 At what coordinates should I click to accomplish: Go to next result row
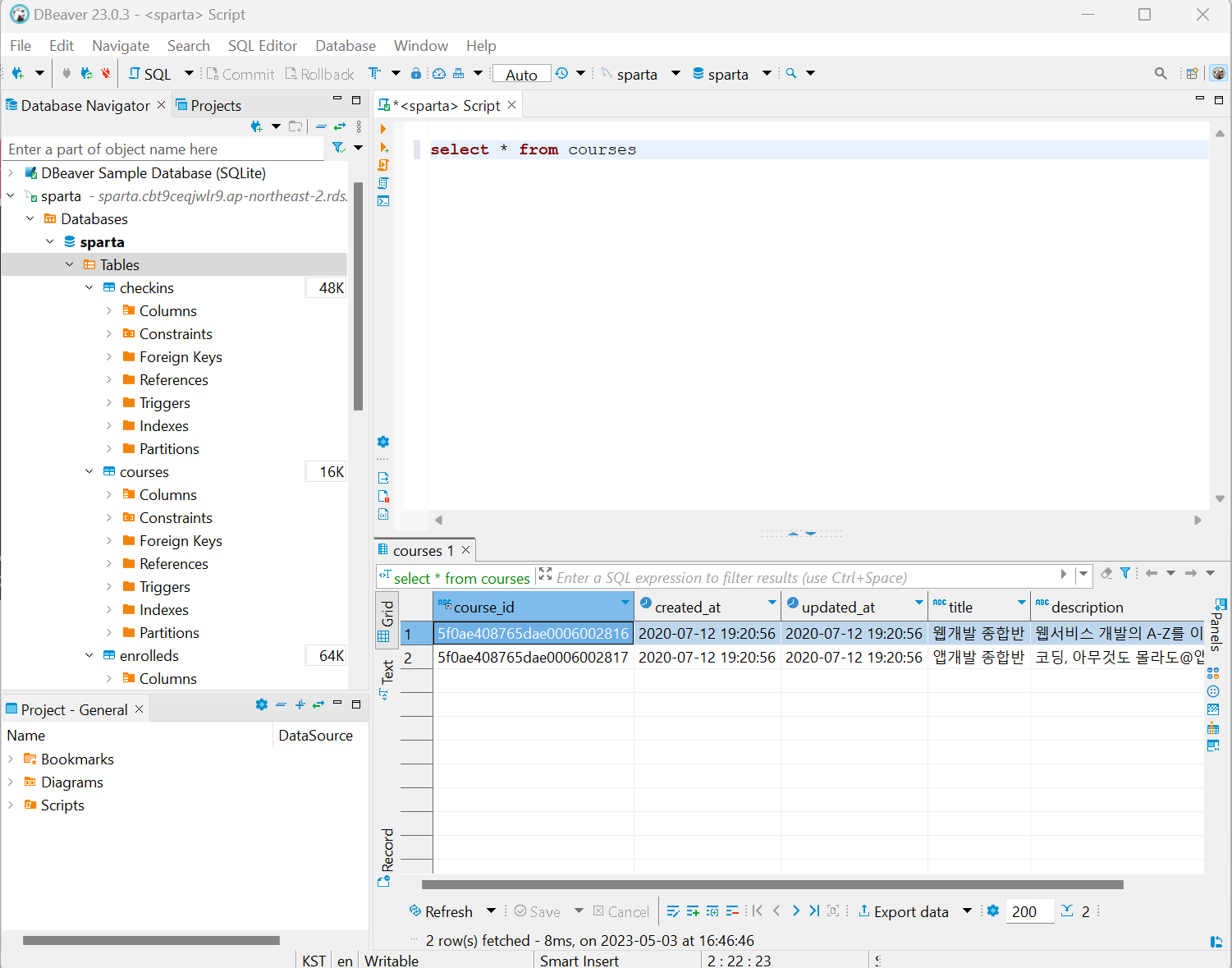point(795,911)
